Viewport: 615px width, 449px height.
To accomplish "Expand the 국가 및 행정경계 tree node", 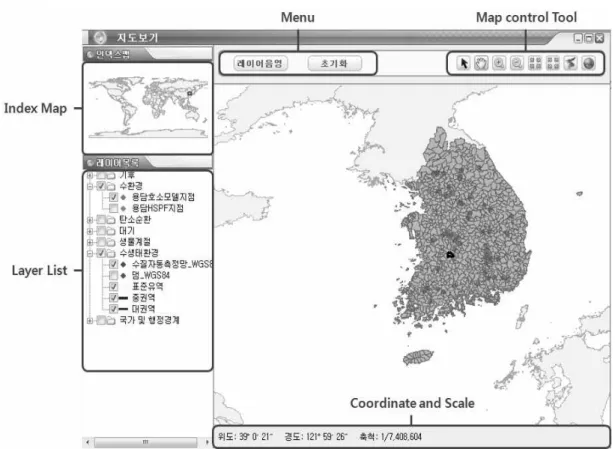I will pyautogui.click(x=90, y=321).
